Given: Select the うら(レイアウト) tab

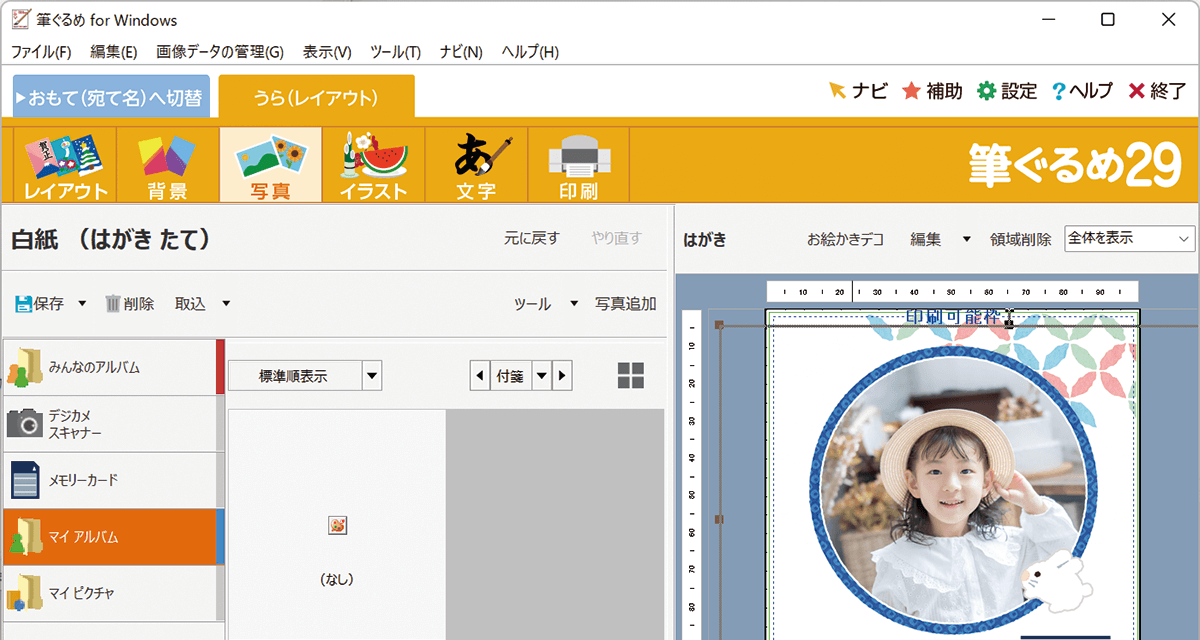Looking at the screenshot, I should pyautogui.click(x=316, y=97).
